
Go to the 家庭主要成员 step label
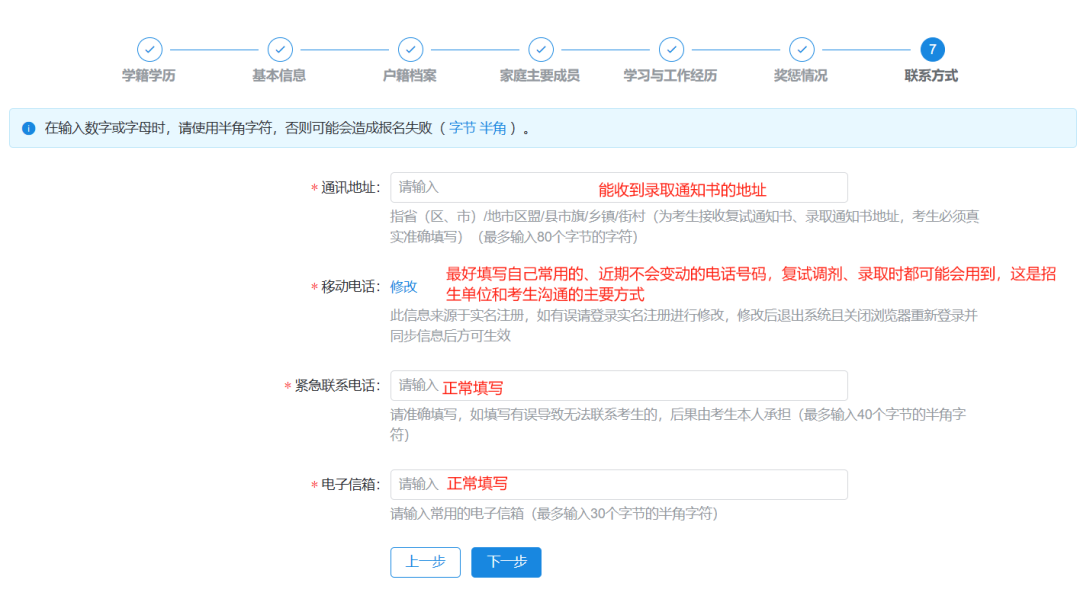[x=540, y=76]
